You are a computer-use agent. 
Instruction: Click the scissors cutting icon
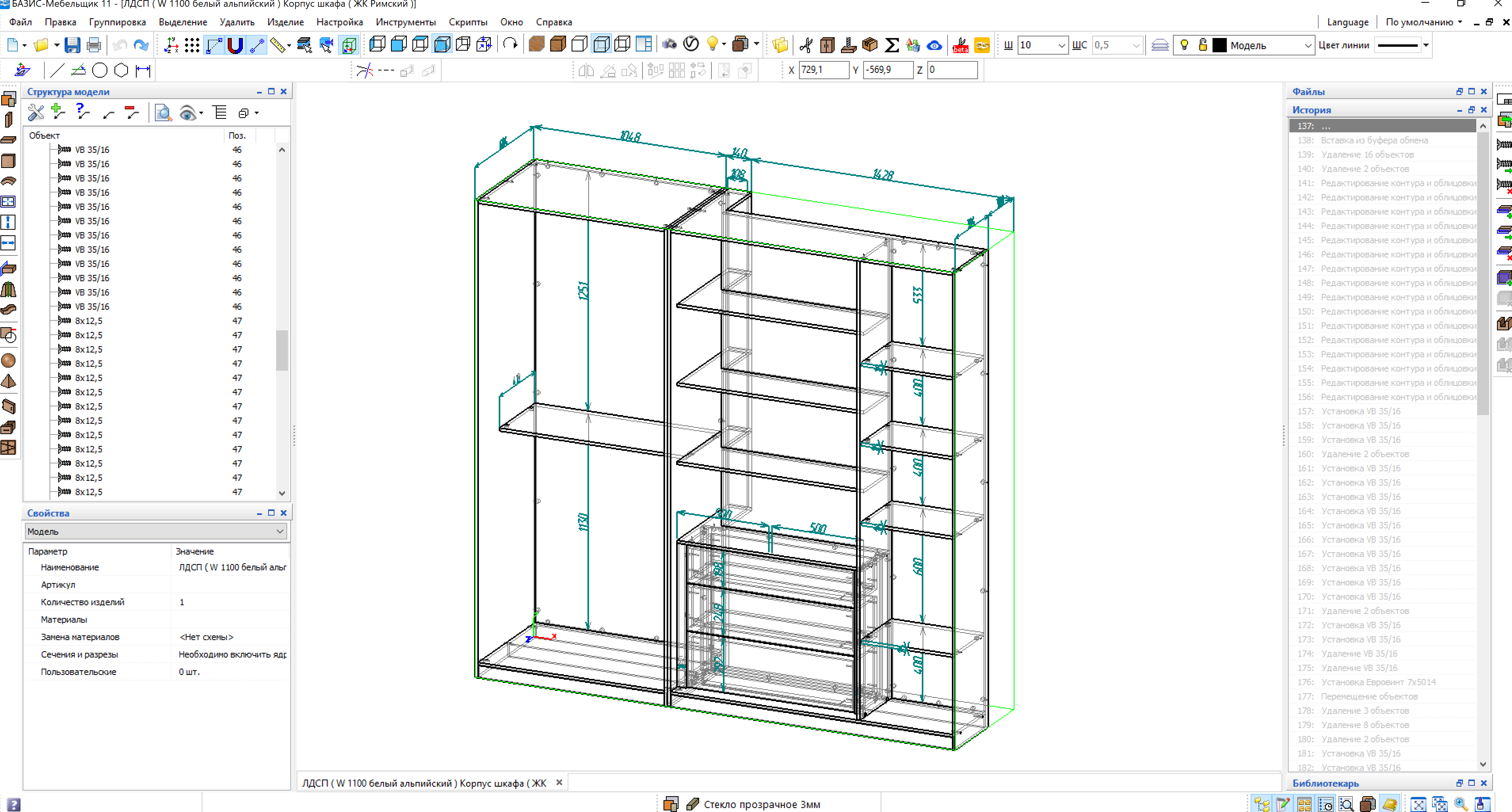tap(806, 45)
